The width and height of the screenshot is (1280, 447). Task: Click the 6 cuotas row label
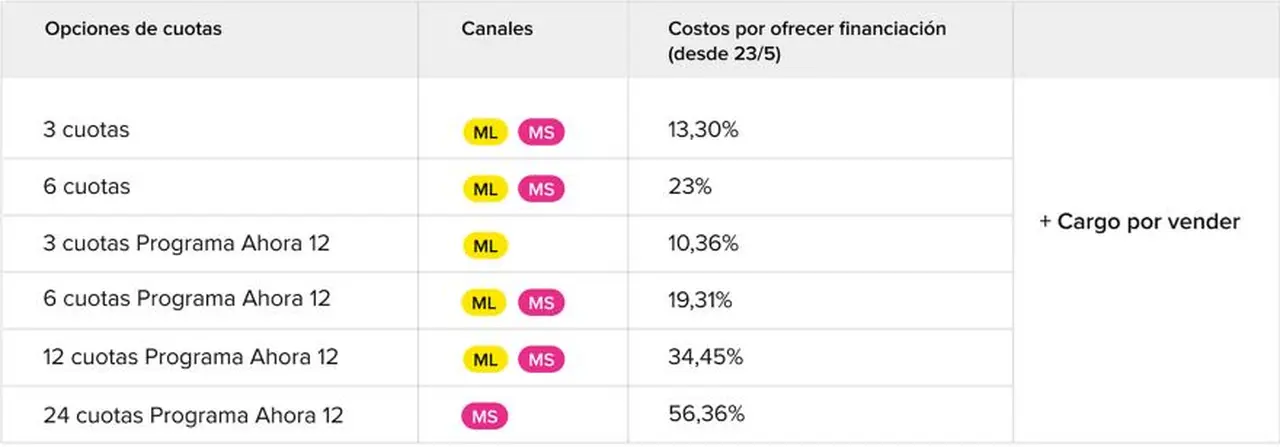87,187
